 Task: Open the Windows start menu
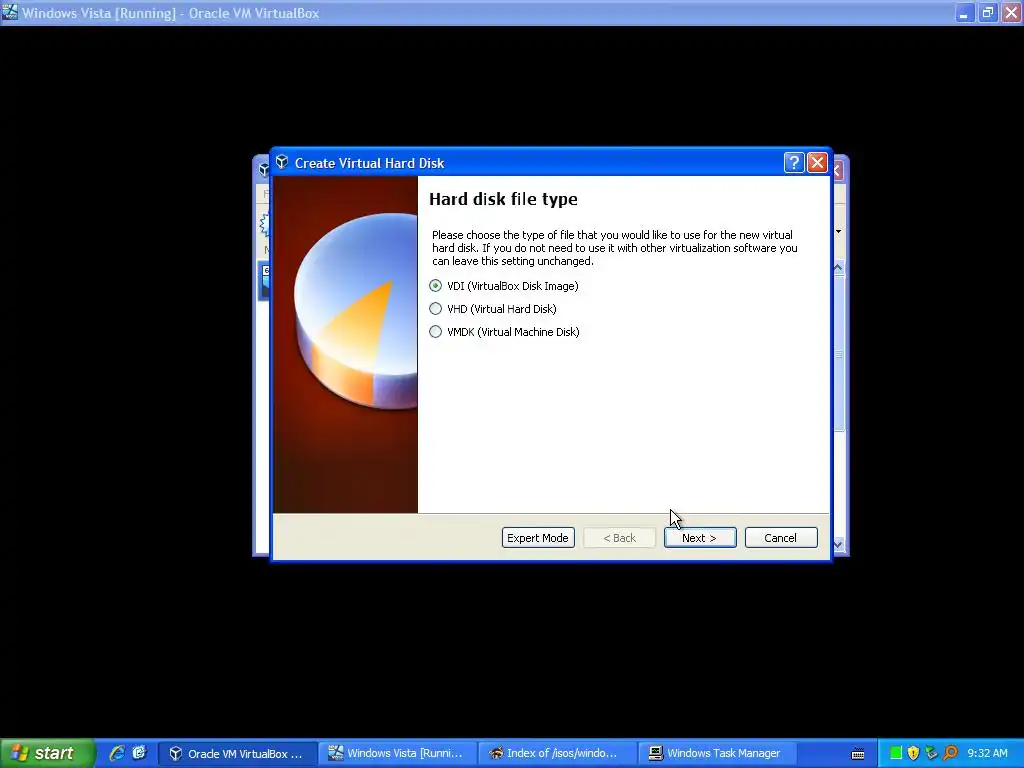pos(47,753)
